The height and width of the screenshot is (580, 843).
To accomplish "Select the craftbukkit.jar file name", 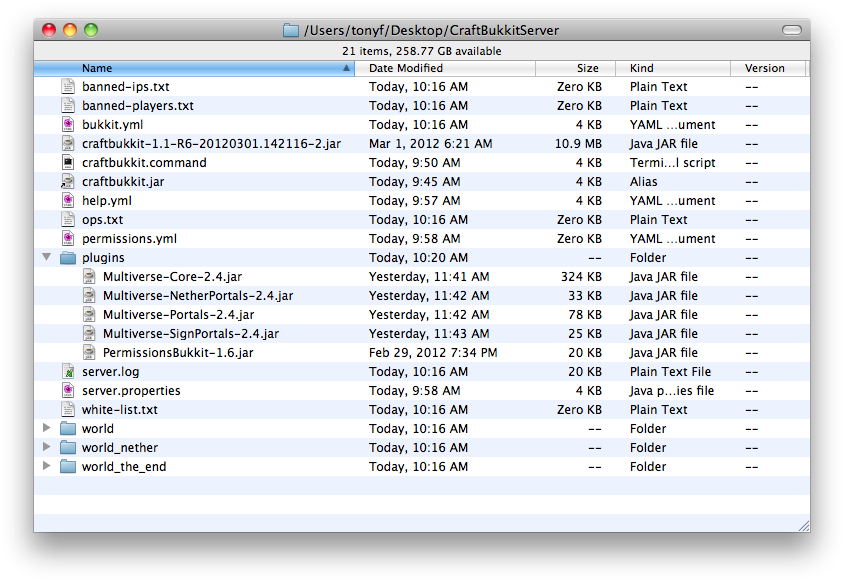I will click(x=123, y=182).
